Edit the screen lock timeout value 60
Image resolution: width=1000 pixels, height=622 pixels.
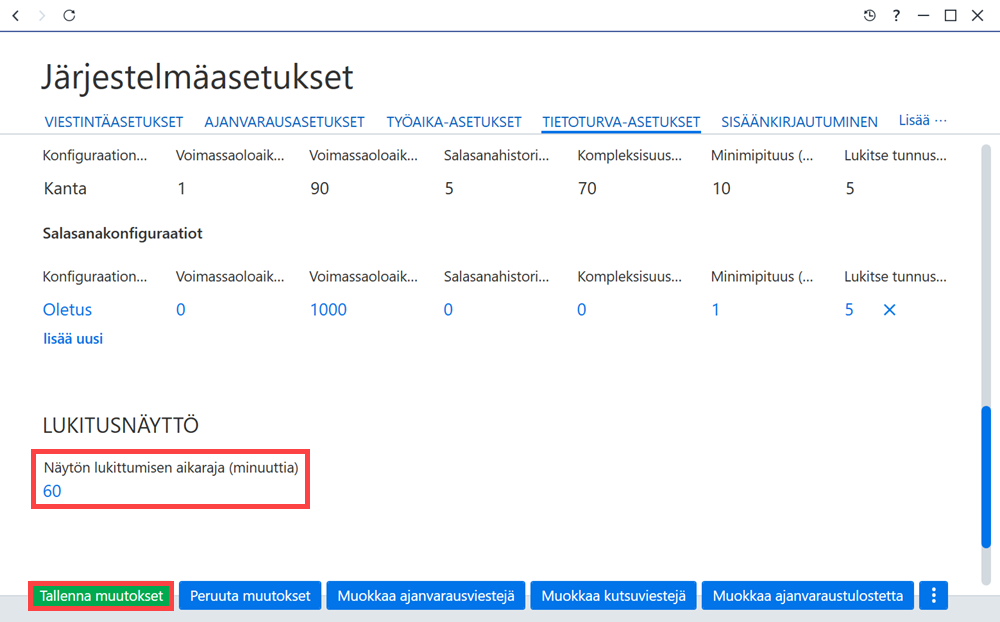[x=52, y=491]
